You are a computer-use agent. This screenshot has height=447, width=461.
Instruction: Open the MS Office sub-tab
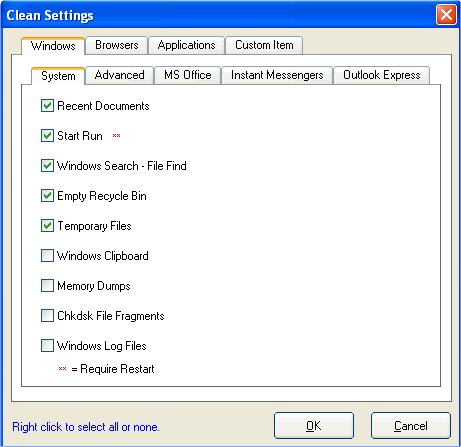click(x=188, y=75)
